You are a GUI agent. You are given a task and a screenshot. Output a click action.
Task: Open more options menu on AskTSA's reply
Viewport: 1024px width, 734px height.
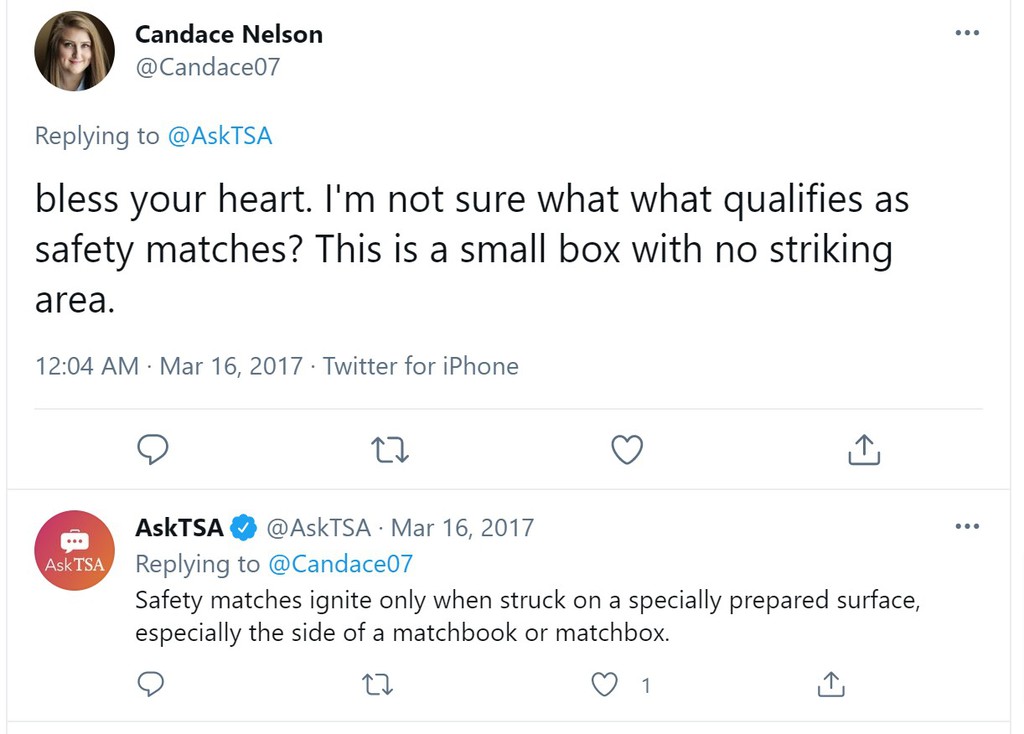[x=967, y=525]
